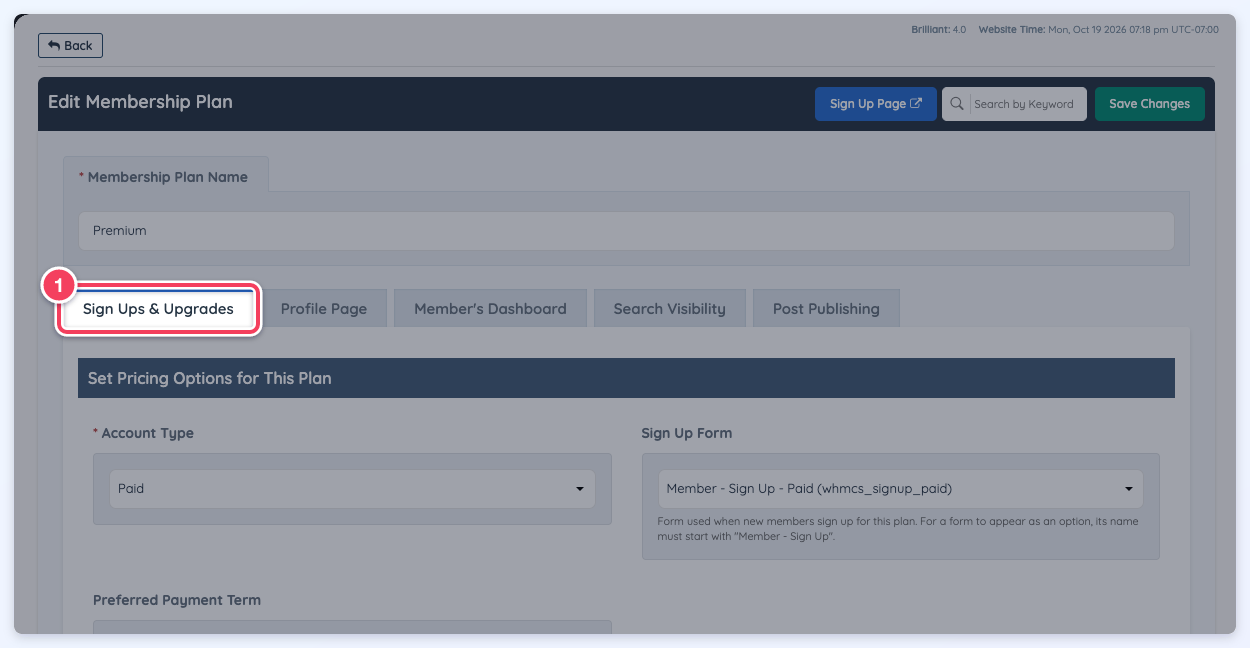This screenshot has width=1250, height=648.
Task: Switch to the Profile Page tab
Action: tap(324, 309)
